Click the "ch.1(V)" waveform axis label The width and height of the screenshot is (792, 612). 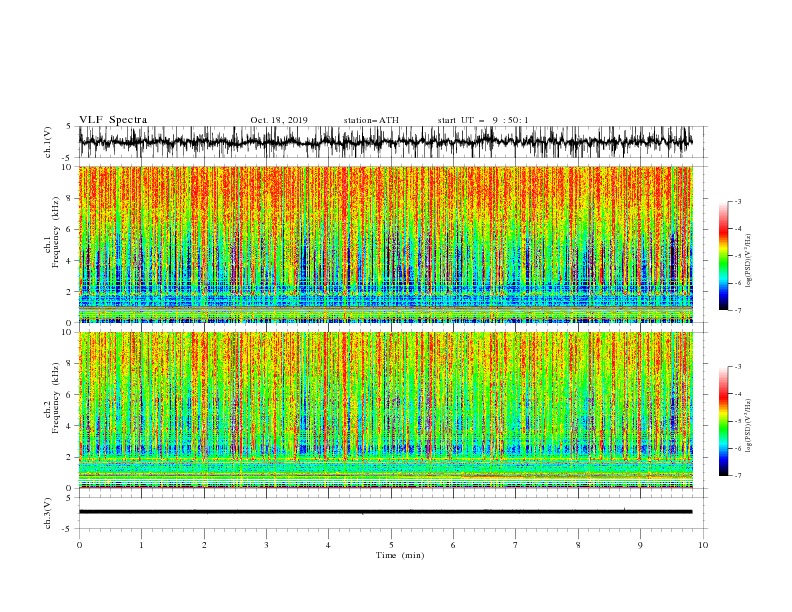(x=48, y=142)
